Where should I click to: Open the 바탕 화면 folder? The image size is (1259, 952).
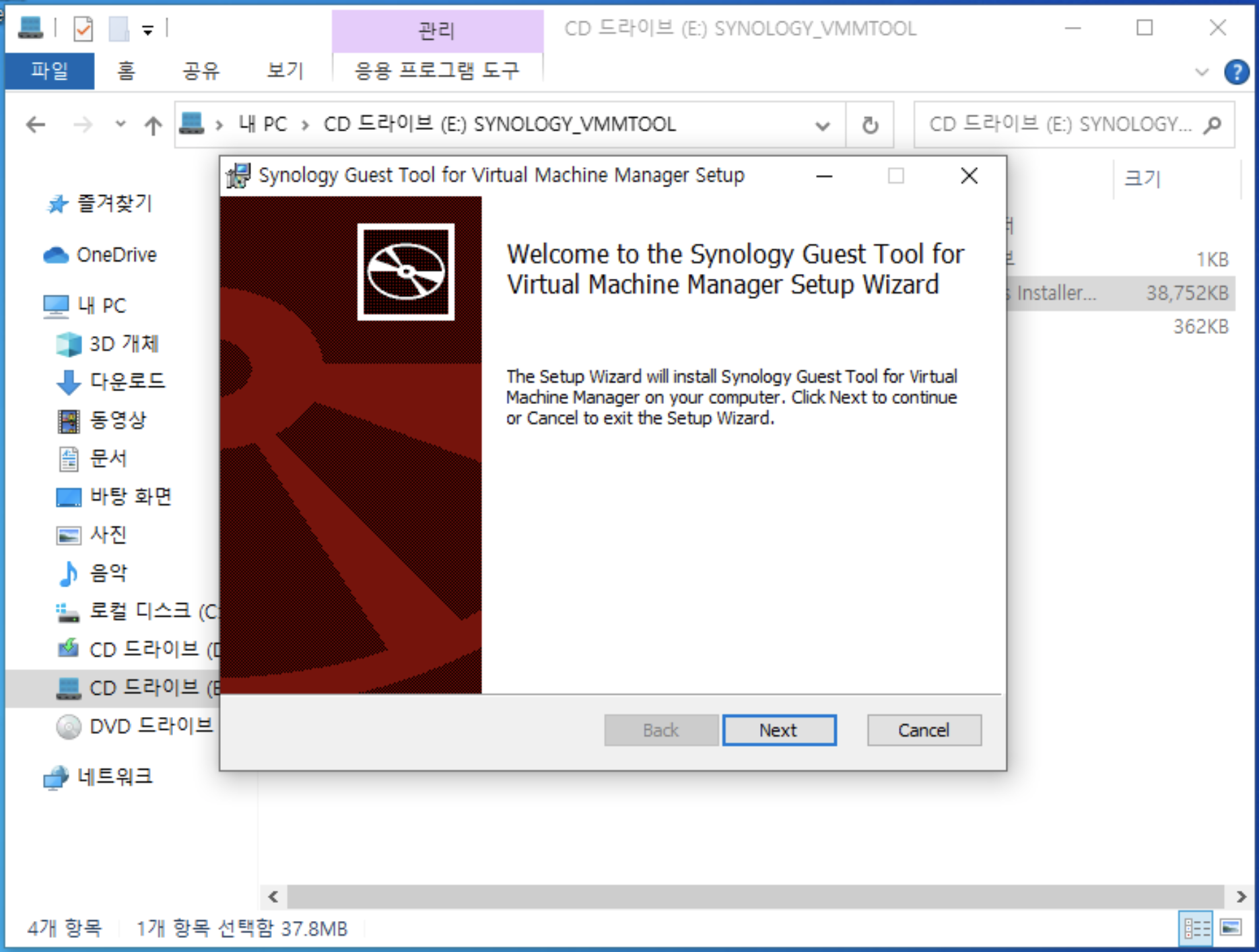114,497
